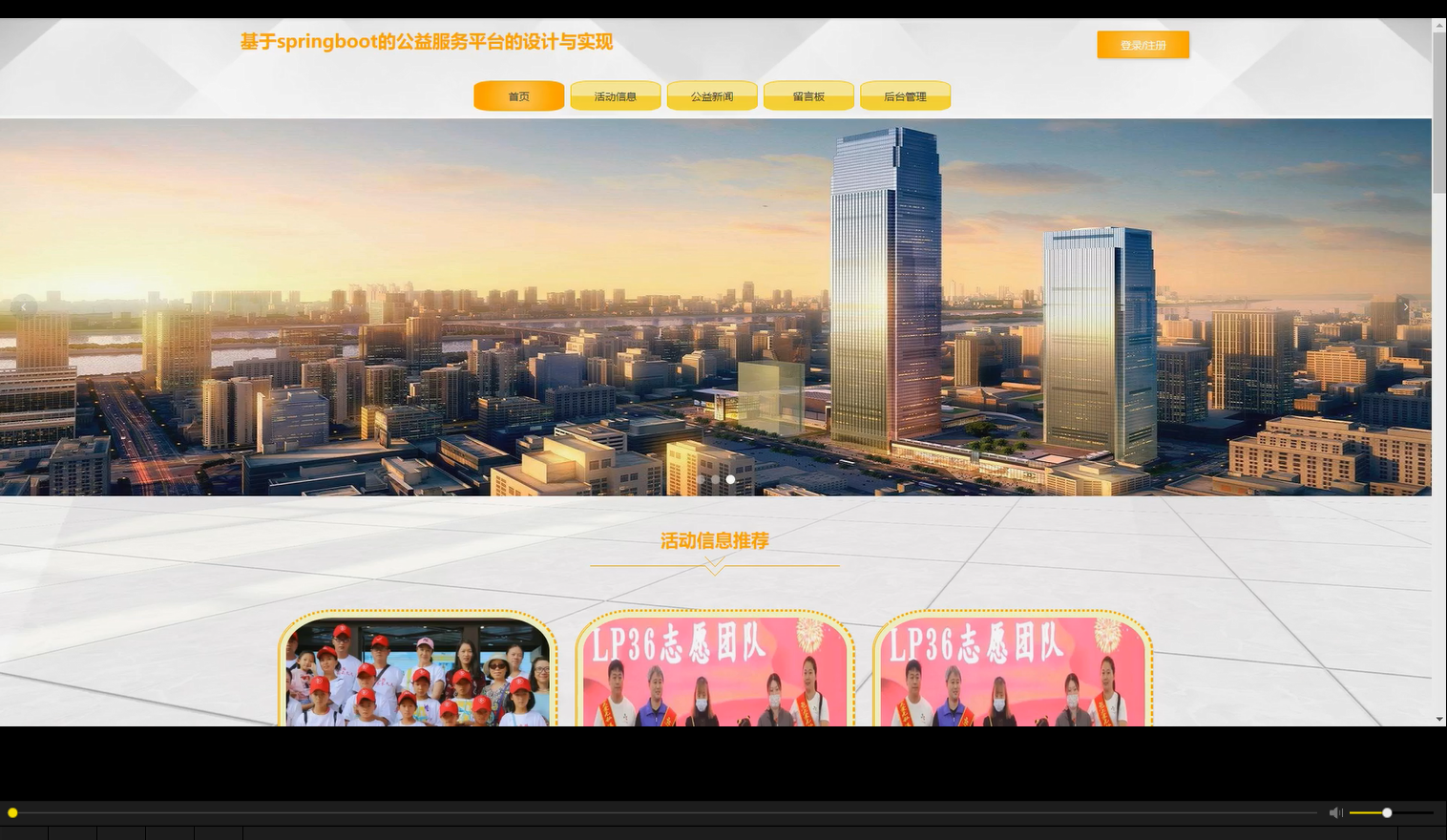1447x840 pixels.
Task: Select the highlighted white carousel indicator dot
Action: 730,479
